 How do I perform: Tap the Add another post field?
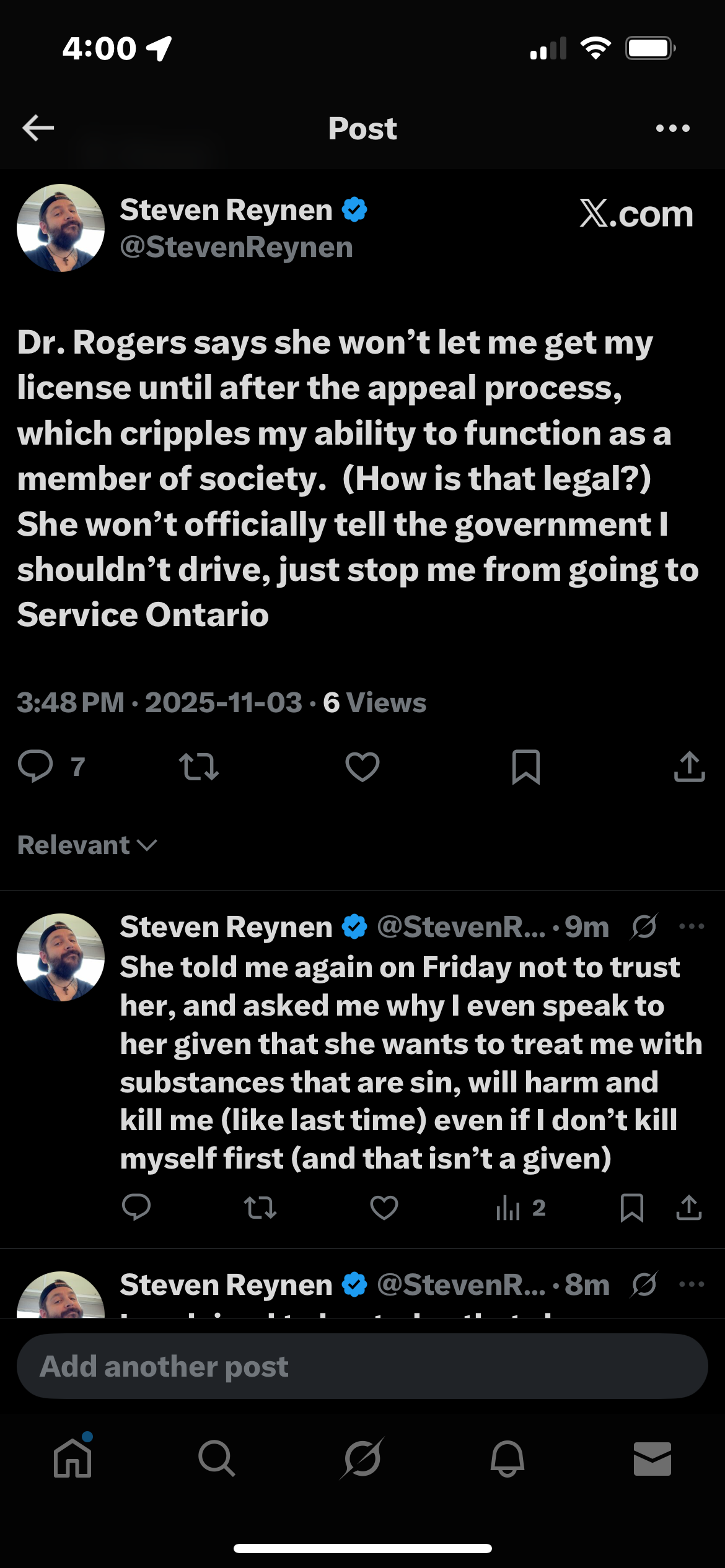[362, 1367]
